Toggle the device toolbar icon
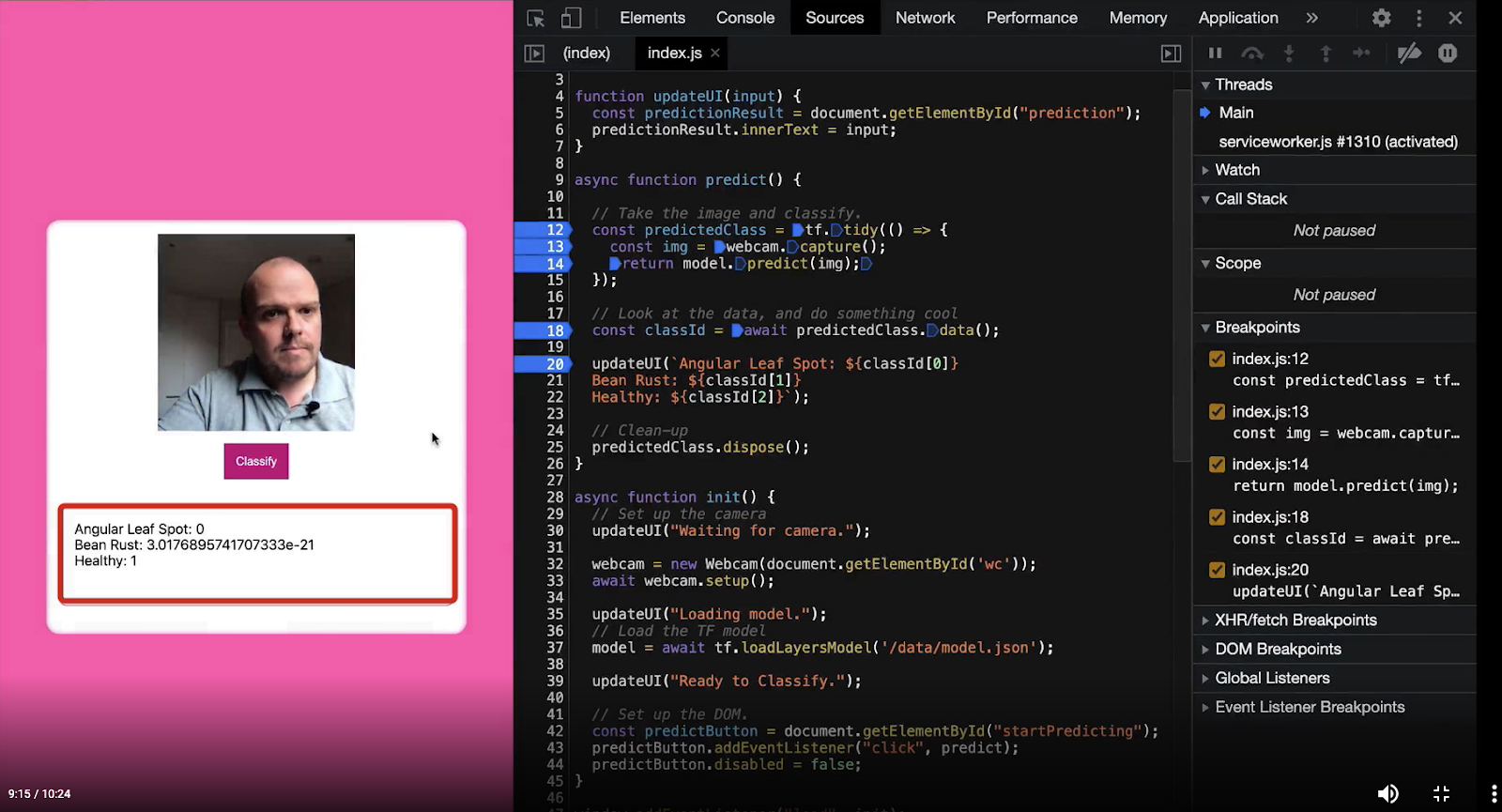The height and width of the screenshot is (812, 1502). [571, 18]
